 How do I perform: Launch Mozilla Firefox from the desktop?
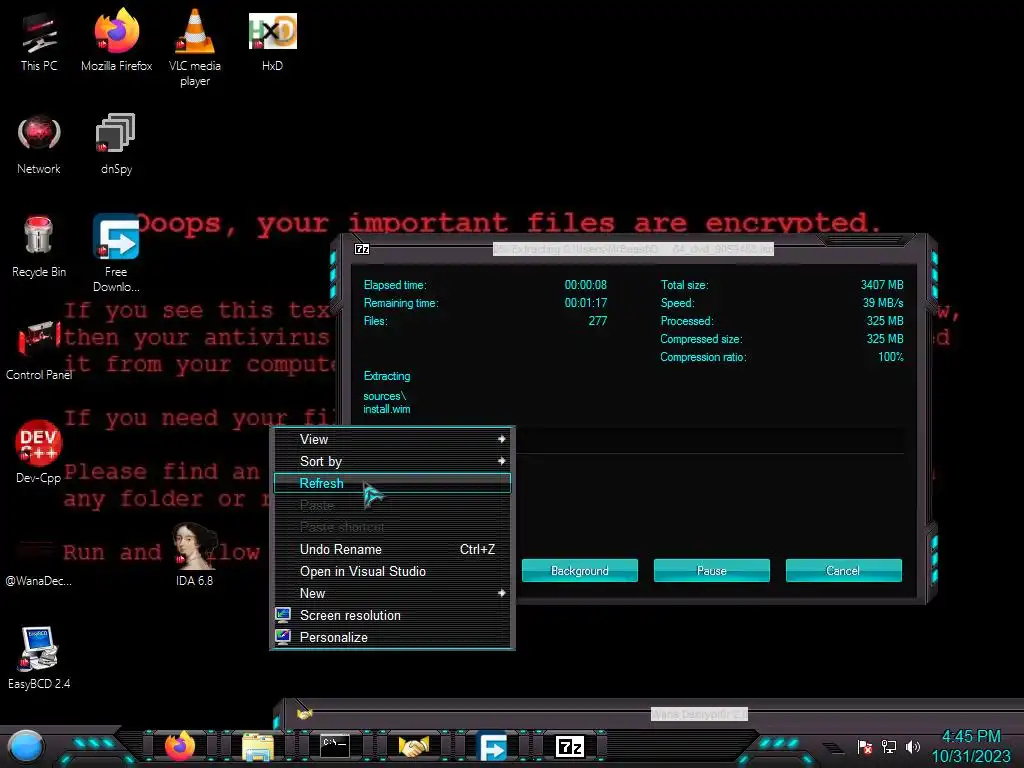(x=116, y=40)
